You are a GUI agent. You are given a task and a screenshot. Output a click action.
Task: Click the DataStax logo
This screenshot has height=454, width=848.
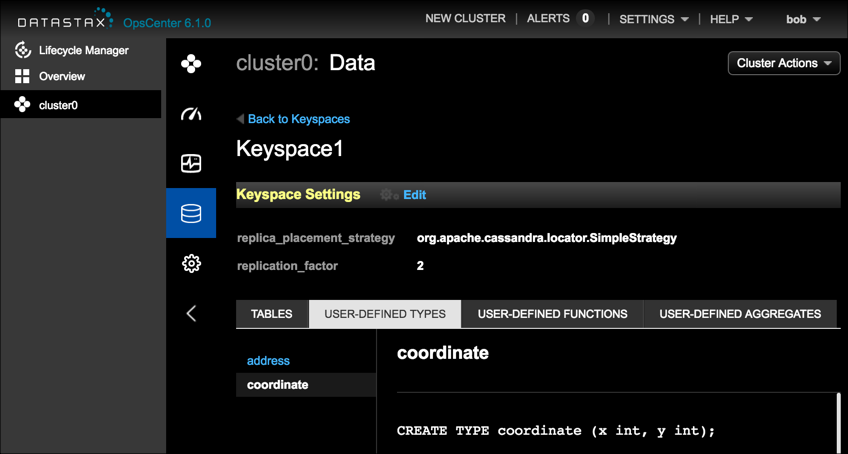coord(65,19)
